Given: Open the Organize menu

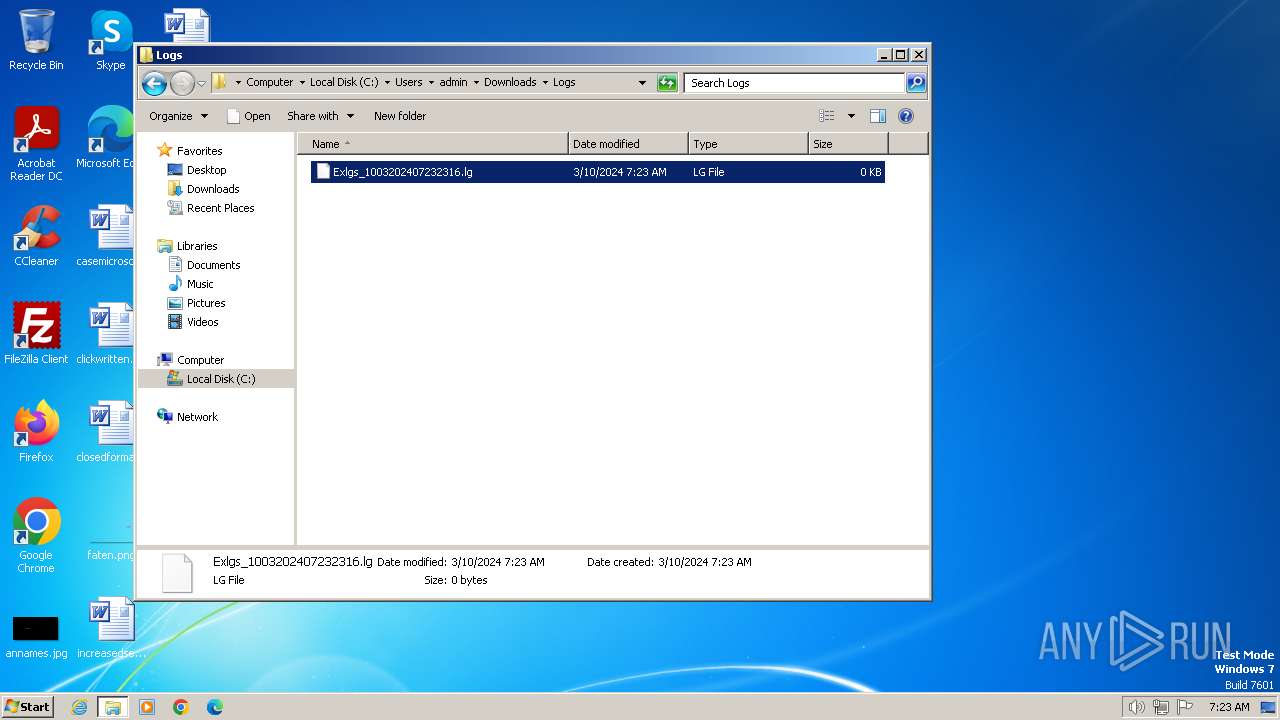Looking at the screenshot, I should tap(178, 116).
